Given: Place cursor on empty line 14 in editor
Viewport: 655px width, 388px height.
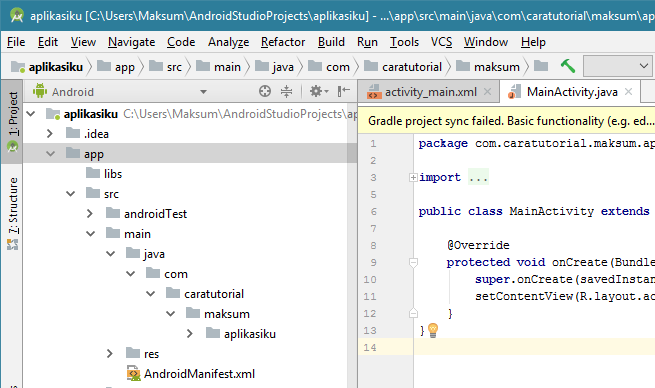Looking at the screenshot, I should pyautogui.click(x=534, y=347).
